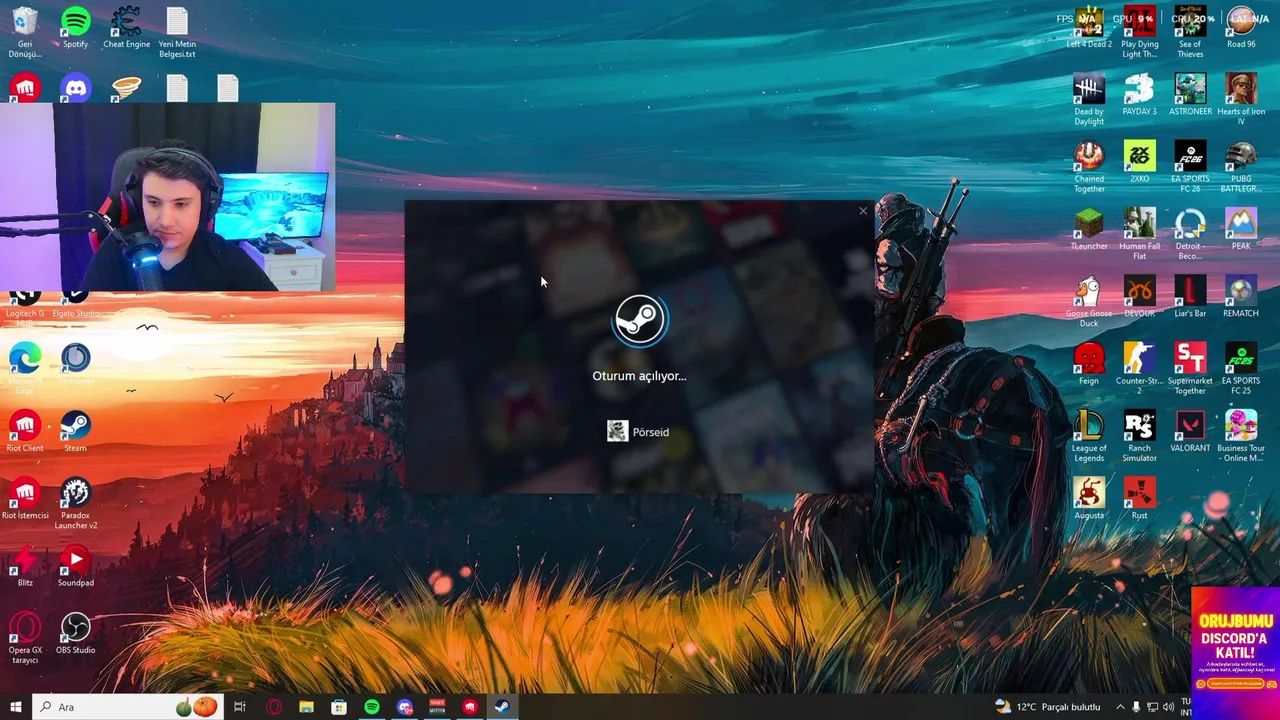Open the tray volume speaker control
1280x720 pixels.
(1168, 707)
